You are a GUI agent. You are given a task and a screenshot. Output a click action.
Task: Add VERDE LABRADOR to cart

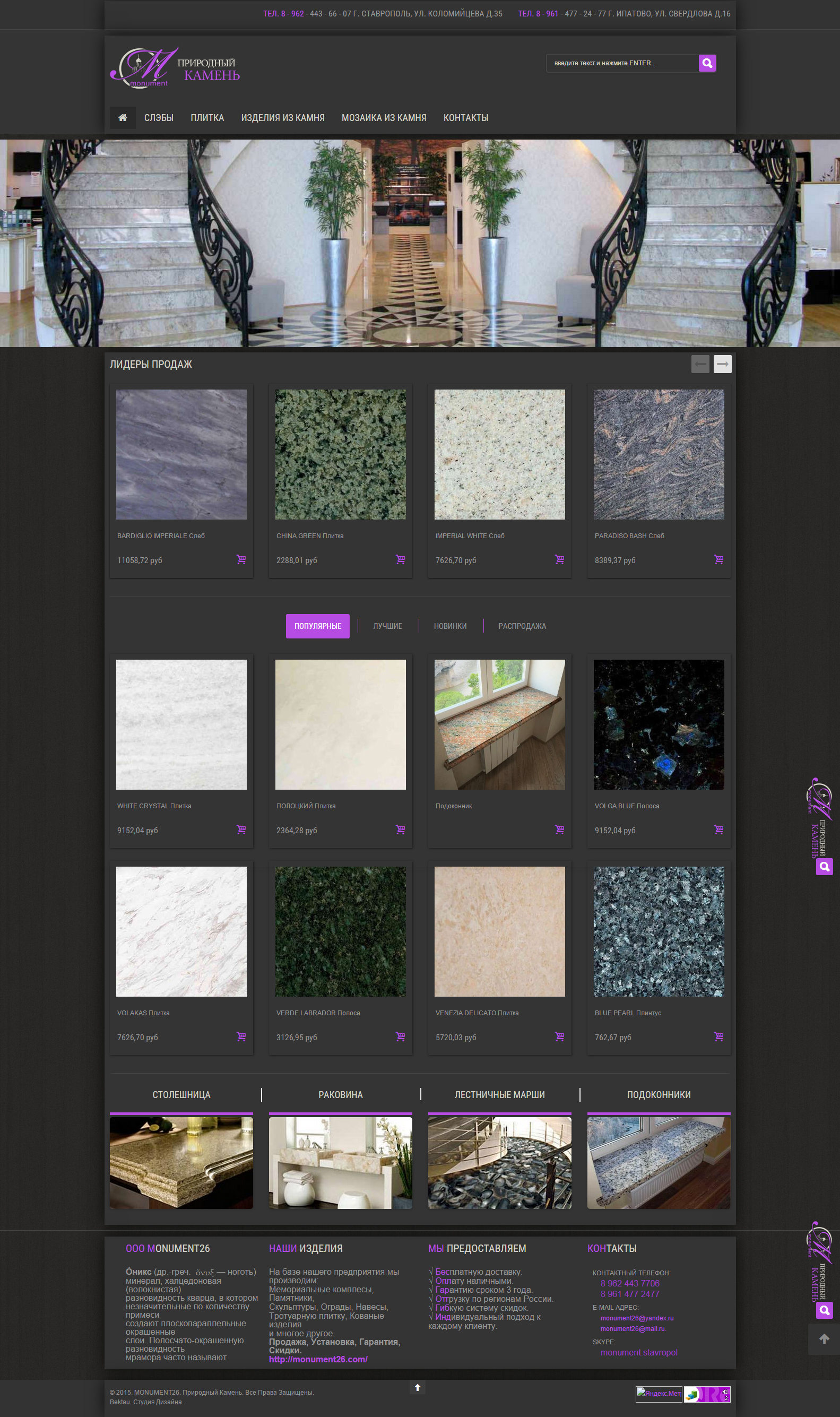(x=400, y=1036)
